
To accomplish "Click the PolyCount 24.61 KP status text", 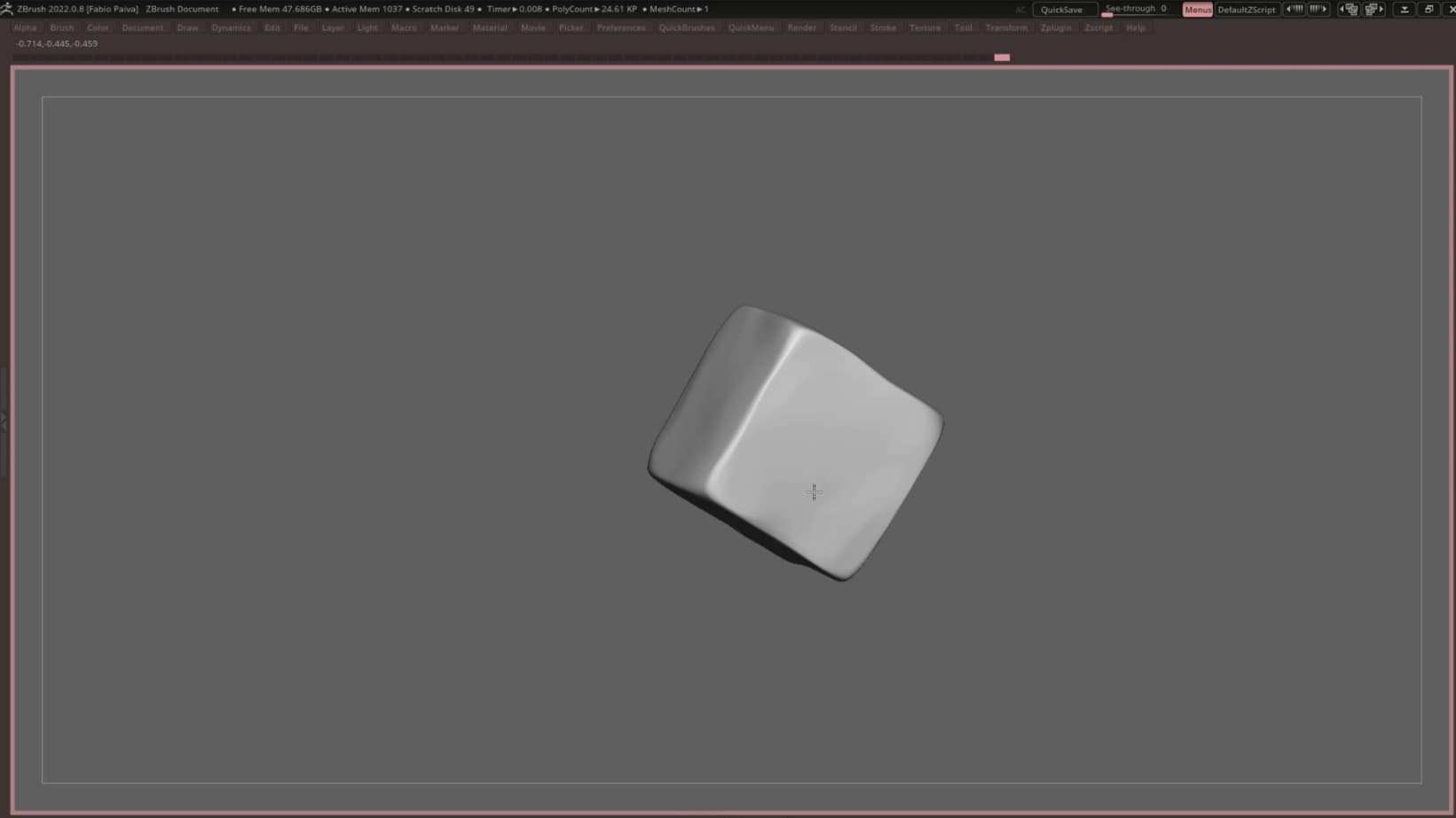I will click(594, 9).
